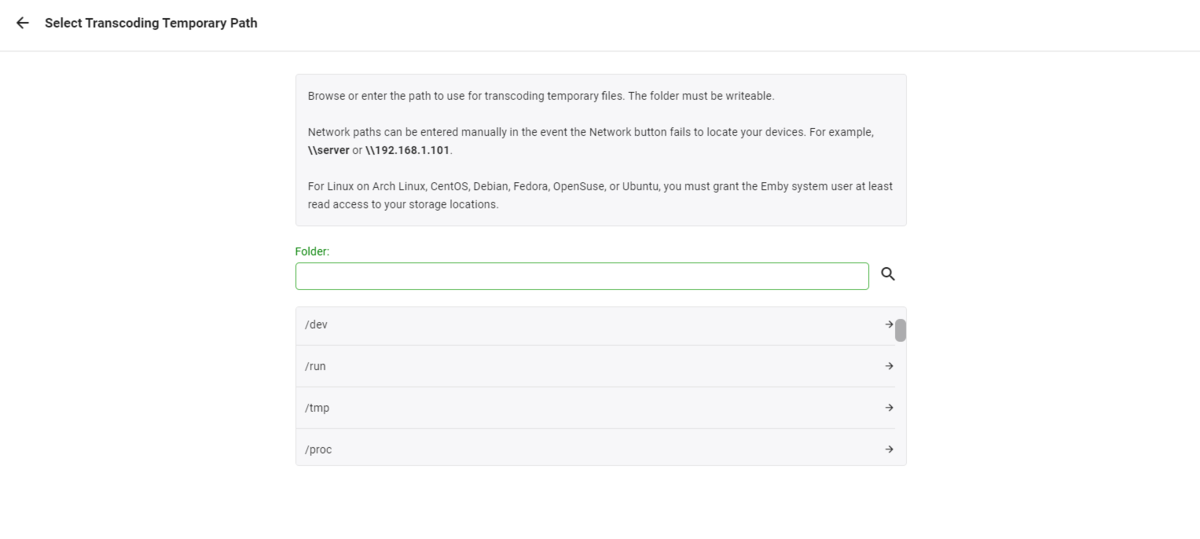This screenshot has width=1200, height=539.
Task: Click the arrow icon on /proc row
Action: click(x=889, y=450)
